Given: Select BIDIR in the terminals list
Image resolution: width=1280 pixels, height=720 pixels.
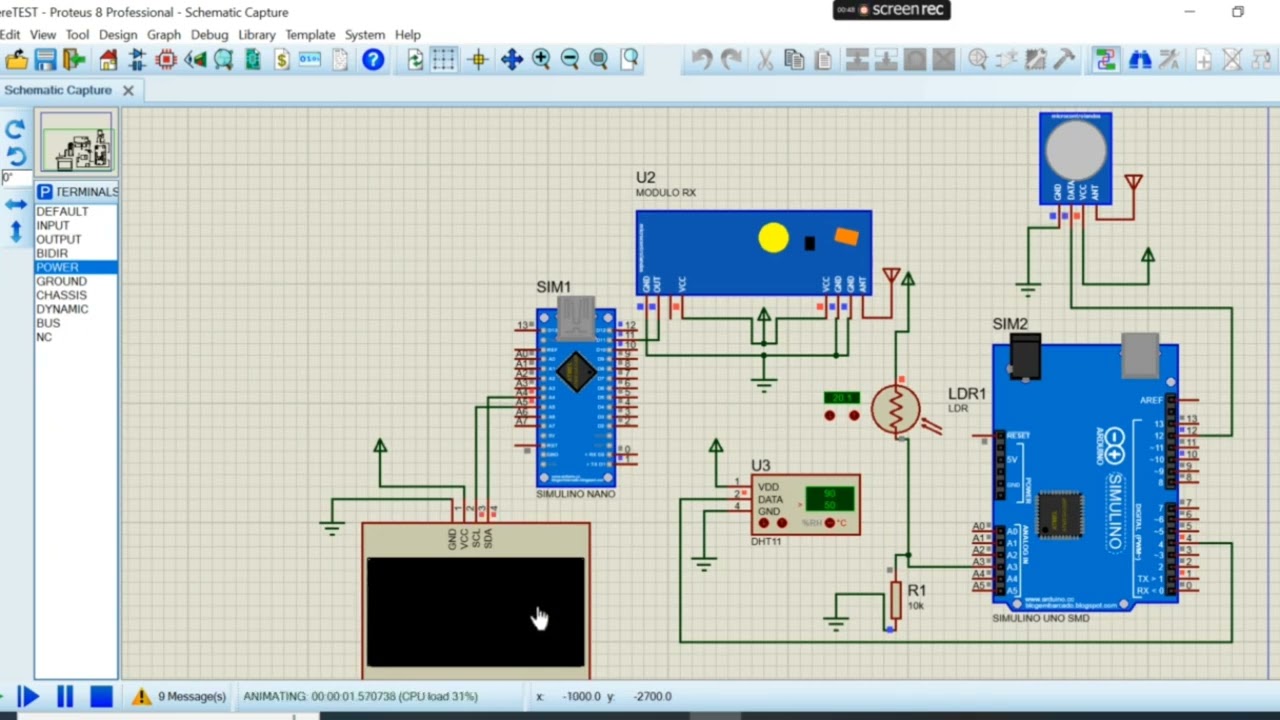Looking at the screenshot, I should 52,253.
